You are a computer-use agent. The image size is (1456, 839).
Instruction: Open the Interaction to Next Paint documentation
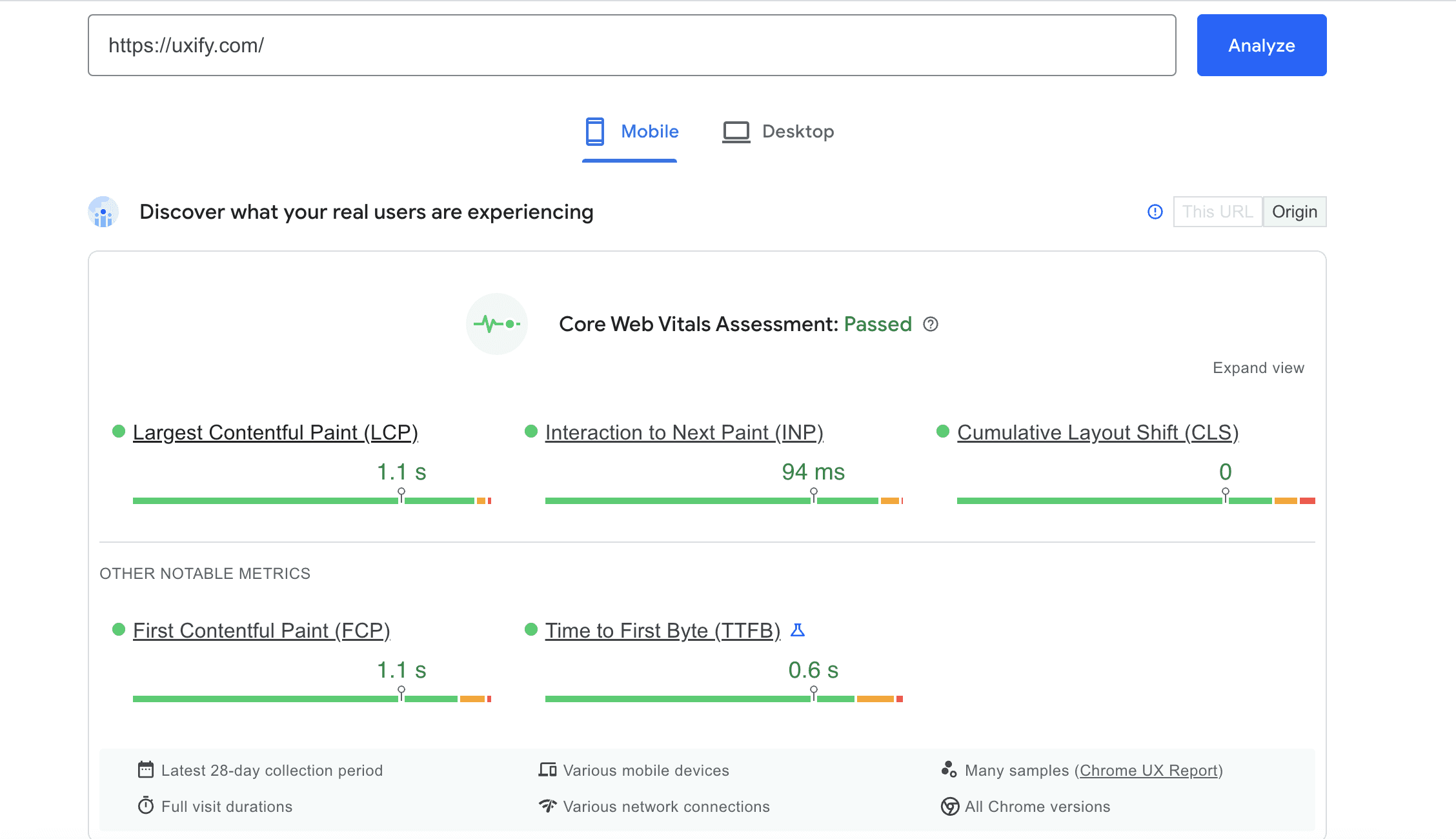tap(684, 432)
